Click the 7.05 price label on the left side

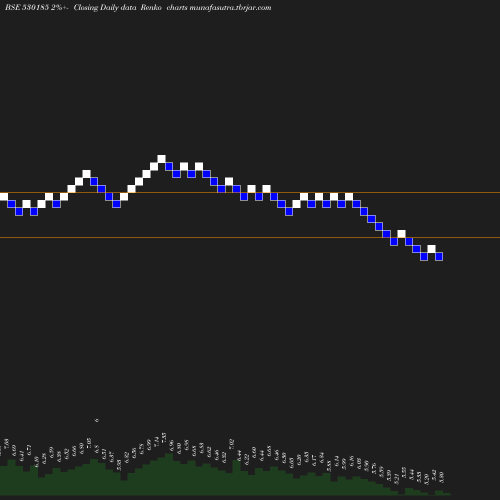89,443
